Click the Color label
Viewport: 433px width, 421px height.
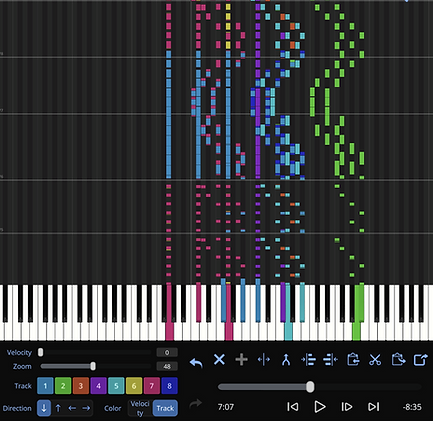[112, 408]
